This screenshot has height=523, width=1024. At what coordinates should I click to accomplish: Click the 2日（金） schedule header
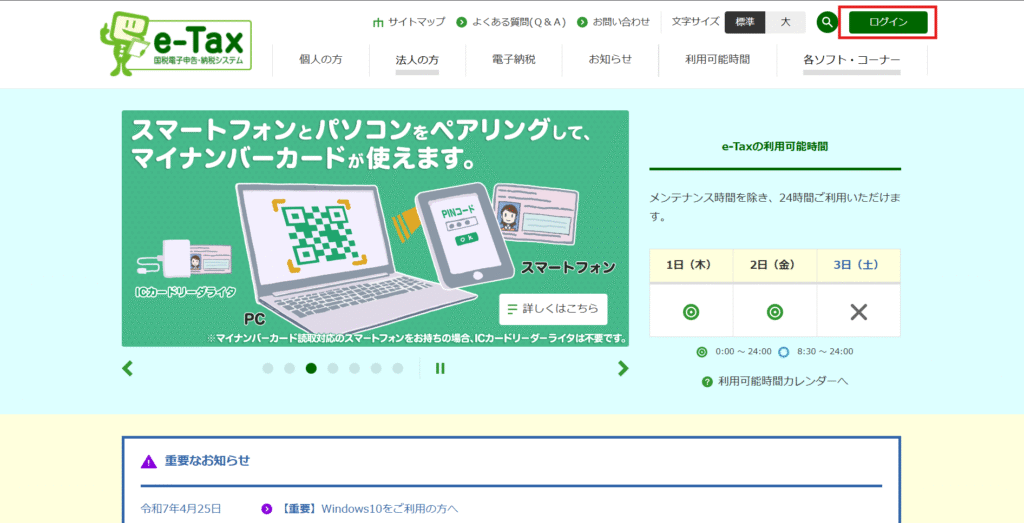coord(775,265)
